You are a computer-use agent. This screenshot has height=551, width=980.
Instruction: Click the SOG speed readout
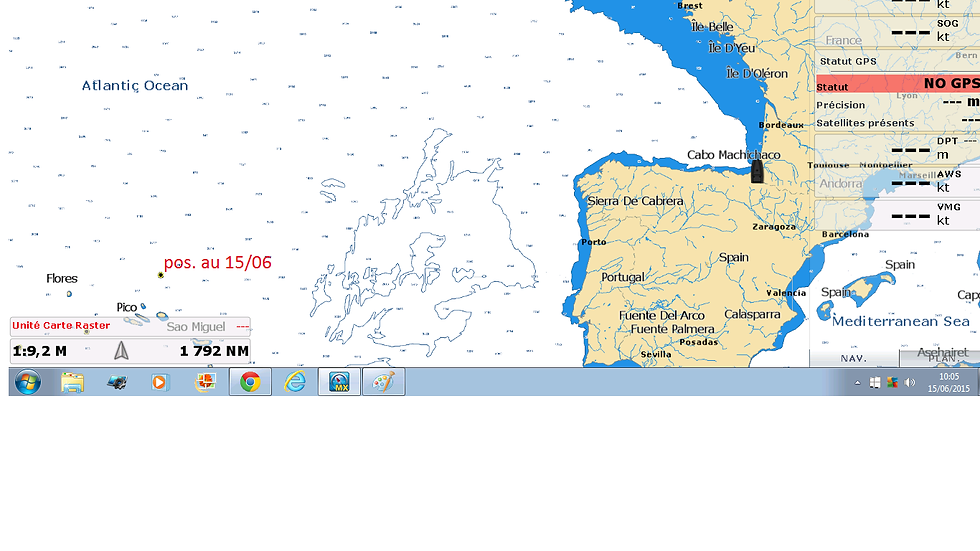[x=898, y=31]
